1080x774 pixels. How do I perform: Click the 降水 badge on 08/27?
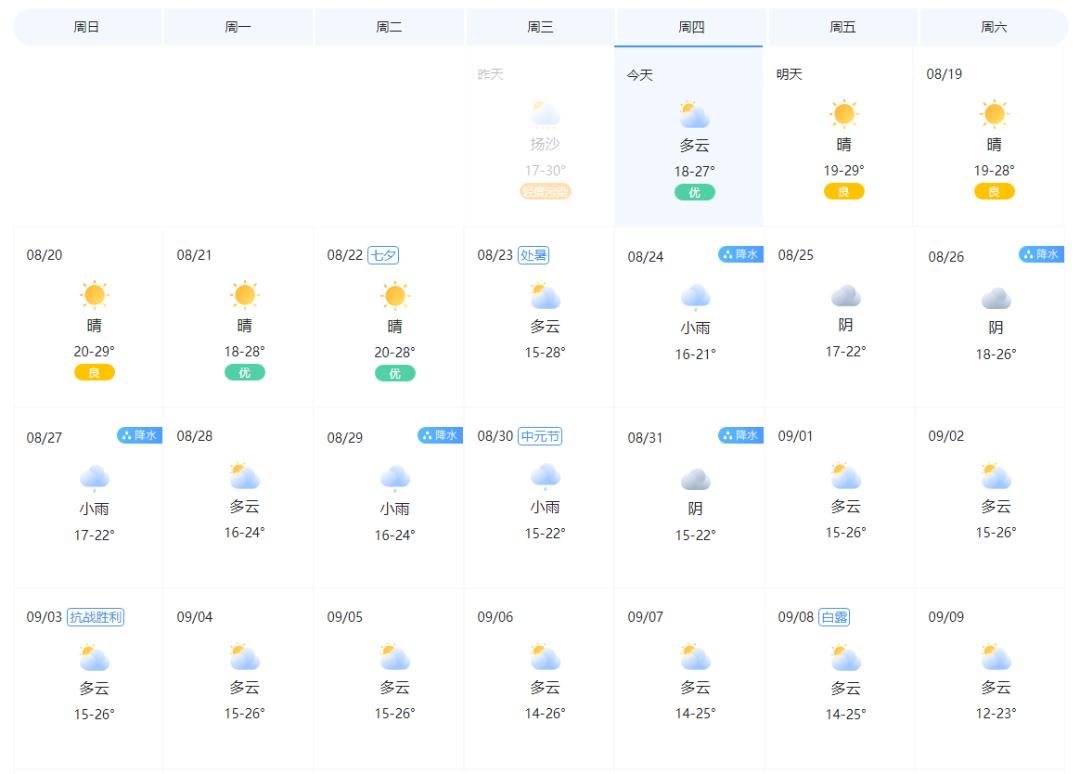click(x=139, y=435)
